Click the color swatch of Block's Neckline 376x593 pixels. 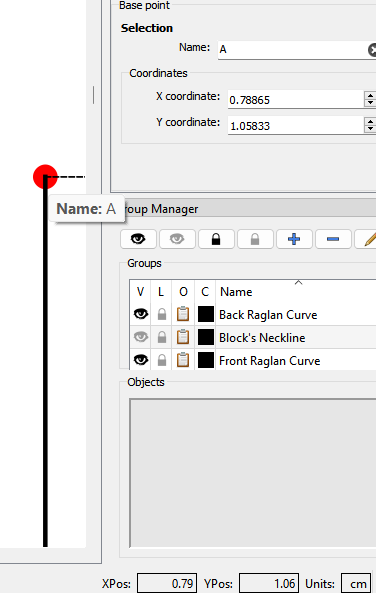coord(206,337)
